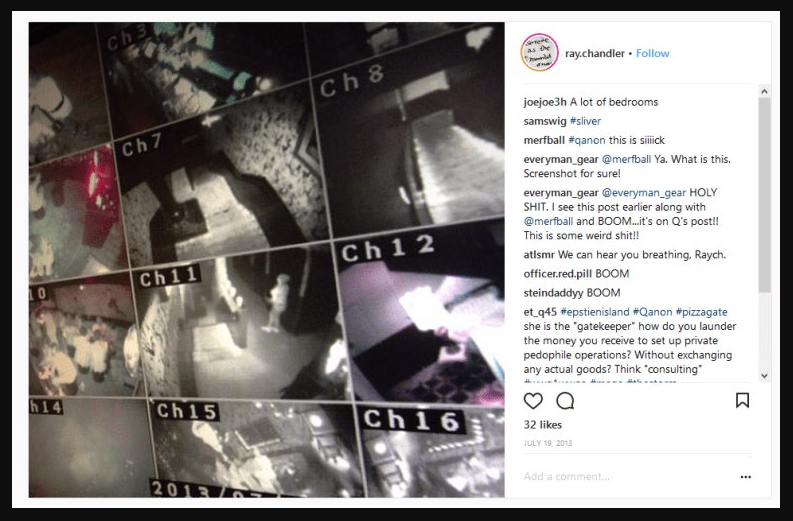Click the comments scrollbar thumb
The height and width of the screenshot is (521, 793).
(764, 195)
